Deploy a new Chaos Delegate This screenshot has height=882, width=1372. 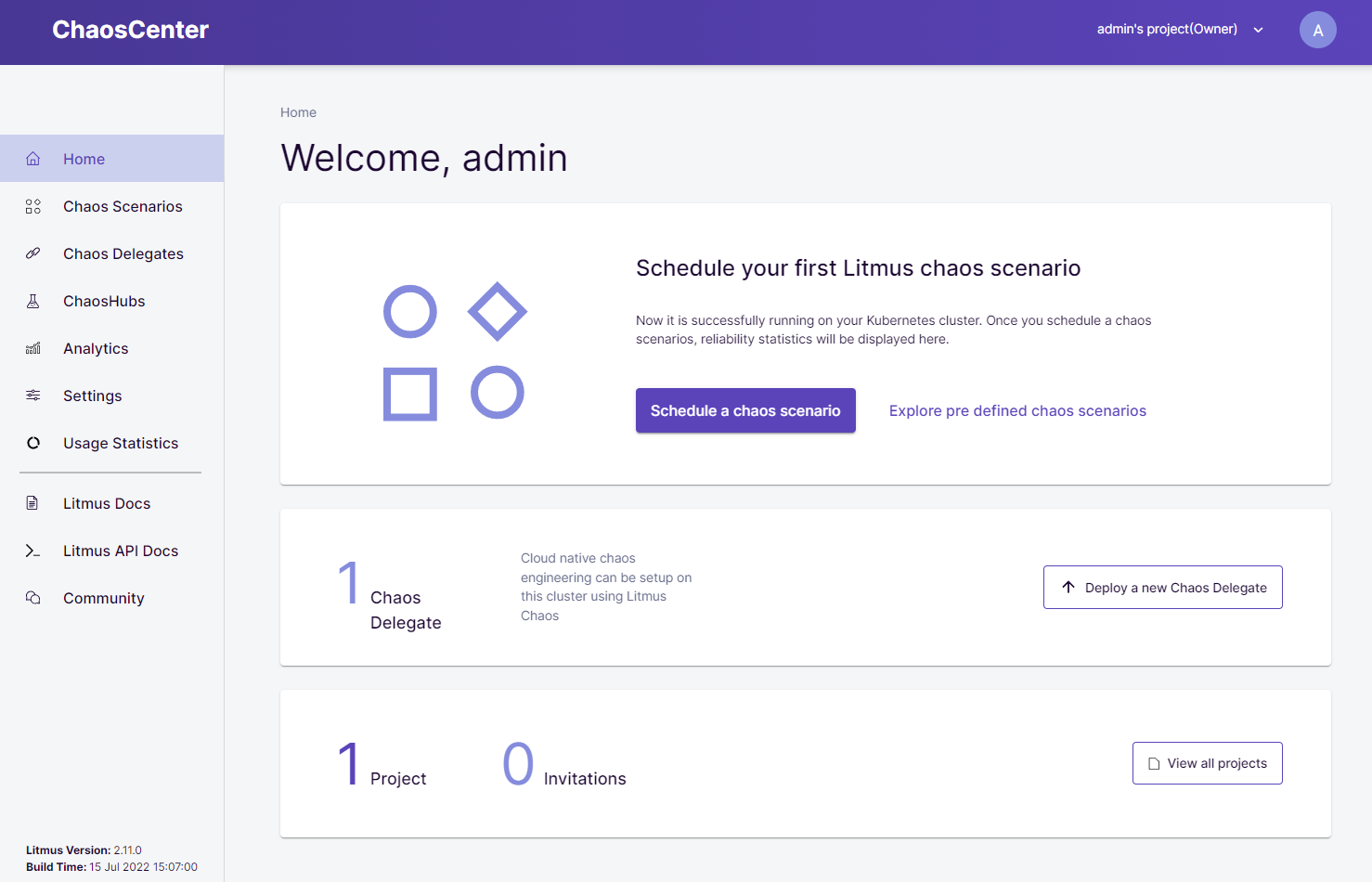point(1163,587)
